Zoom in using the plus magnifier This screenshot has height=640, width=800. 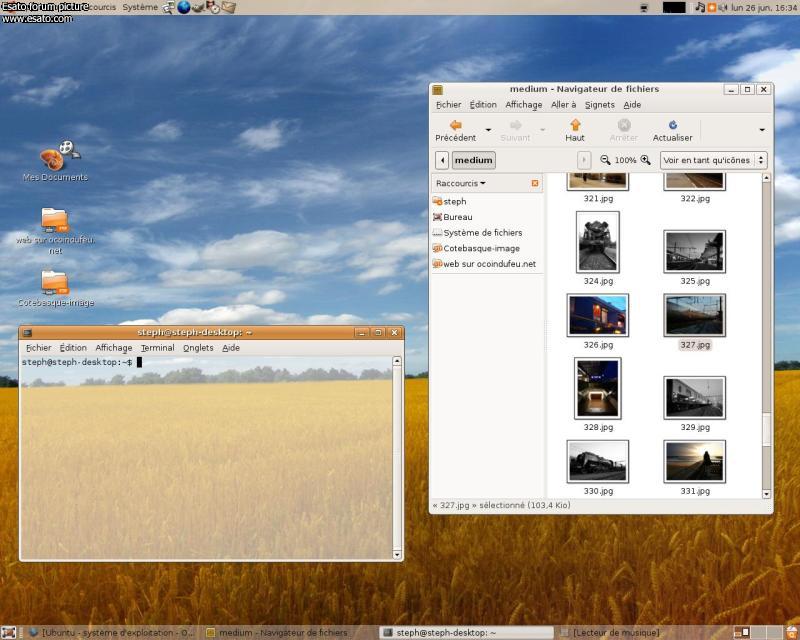(645, 160)
